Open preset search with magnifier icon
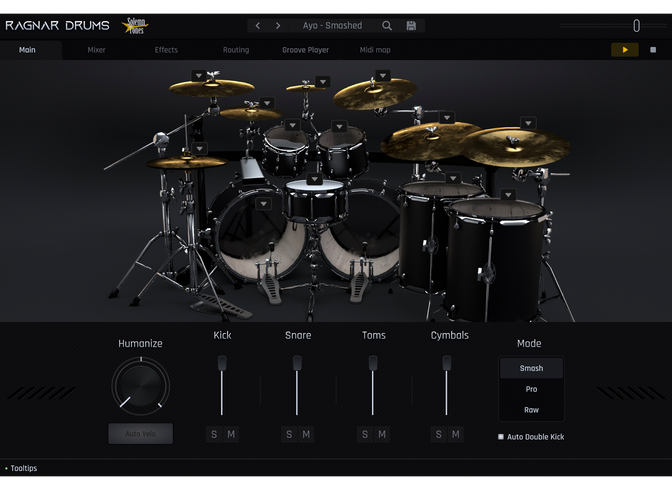672x490 pixels. [387, 26]
